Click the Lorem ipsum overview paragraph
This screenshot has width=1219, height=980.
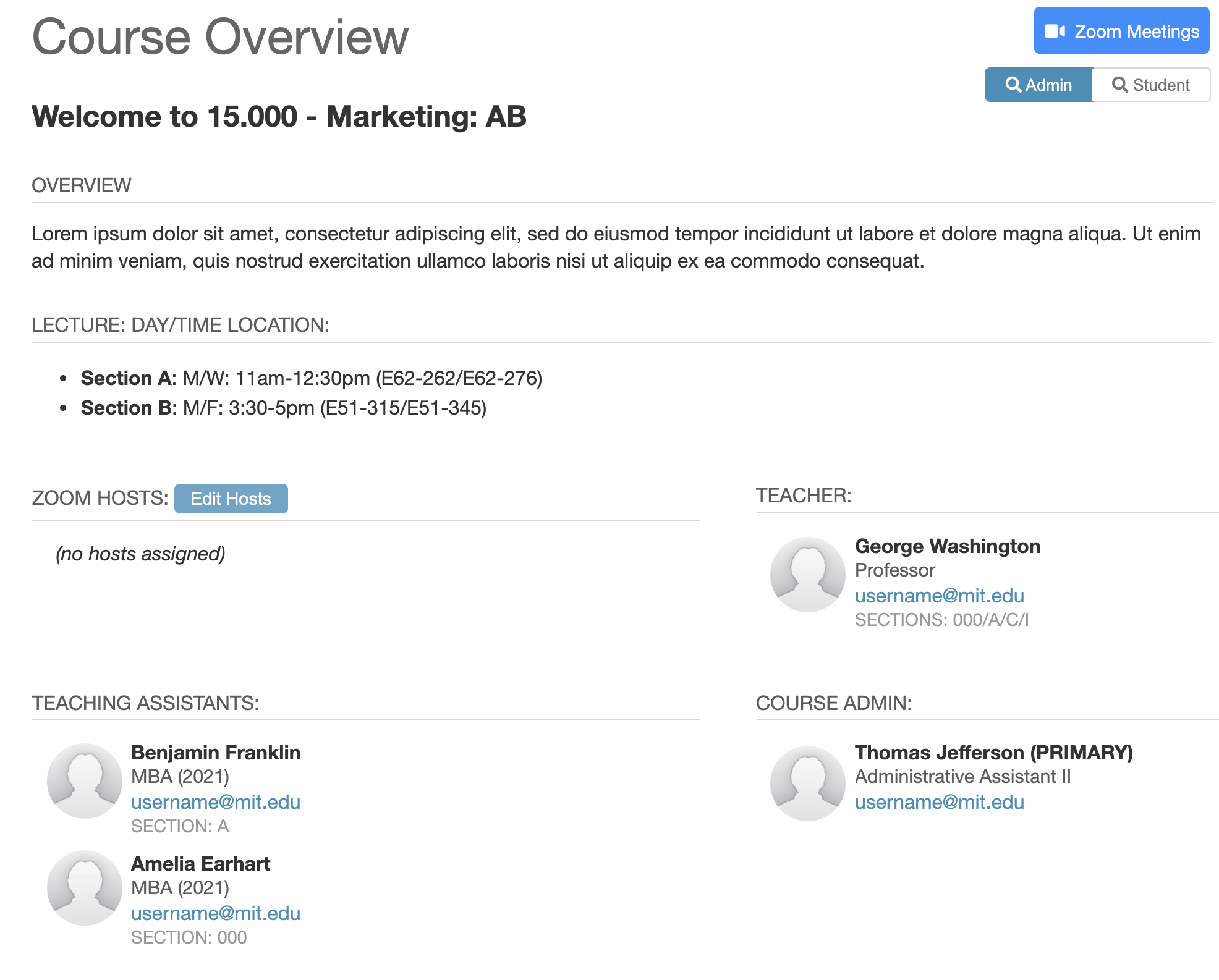pyautogui.click(x=616, y=247)
